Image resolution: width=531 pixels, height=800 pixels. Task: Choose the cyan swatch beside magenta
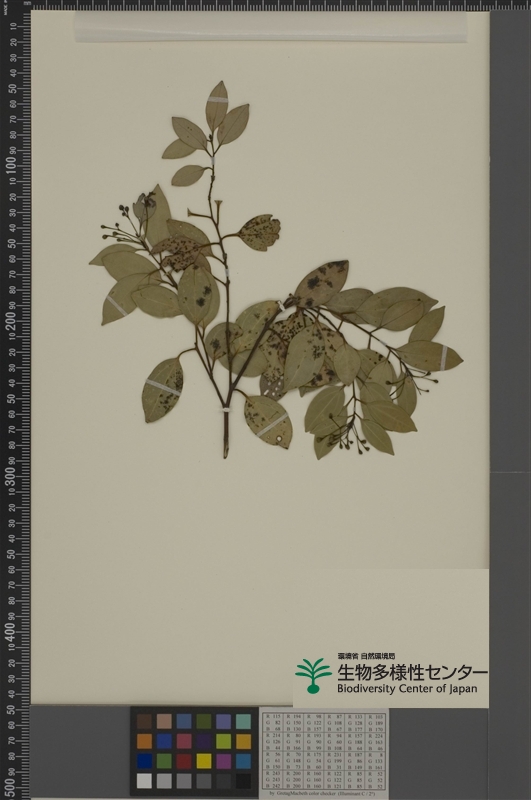click(243, 761)
